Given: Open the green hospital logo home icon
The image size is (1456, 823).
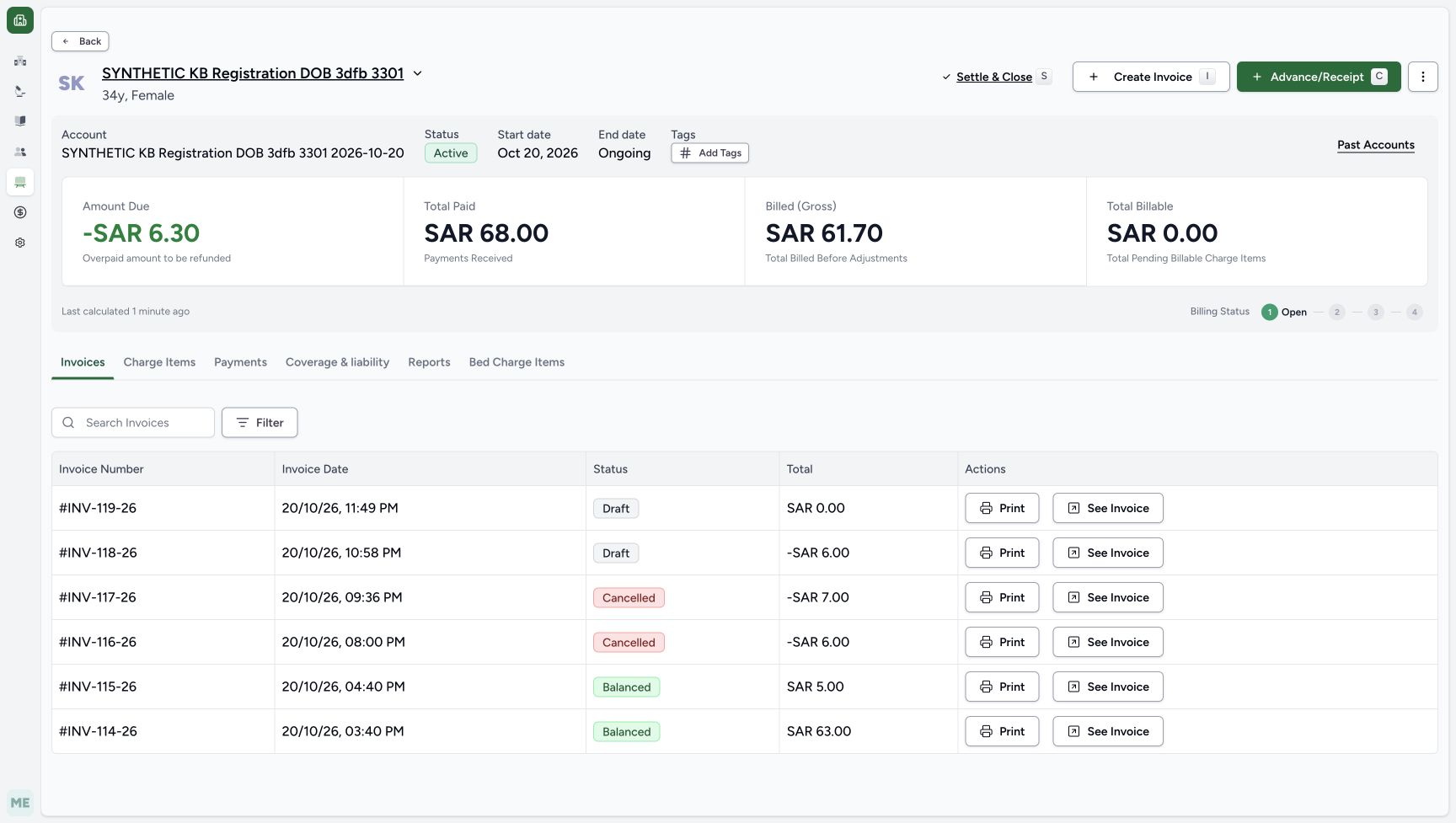Looking at the screenshot, I should pyautogui.click(x=20, y=20).
